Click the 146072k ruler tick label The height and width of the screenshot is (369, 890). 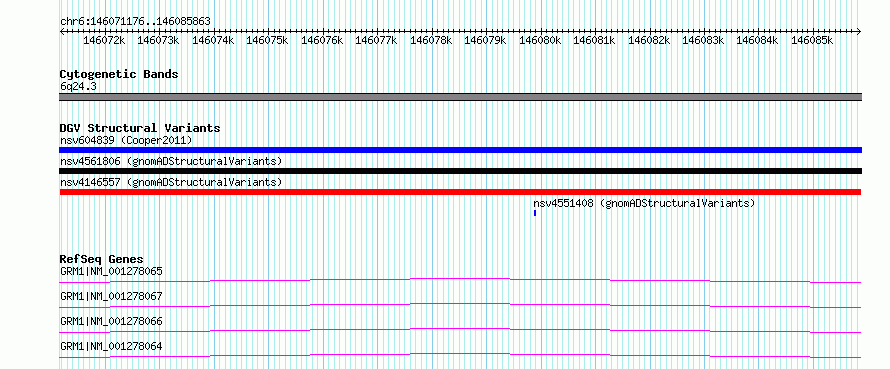click(104, 40)
